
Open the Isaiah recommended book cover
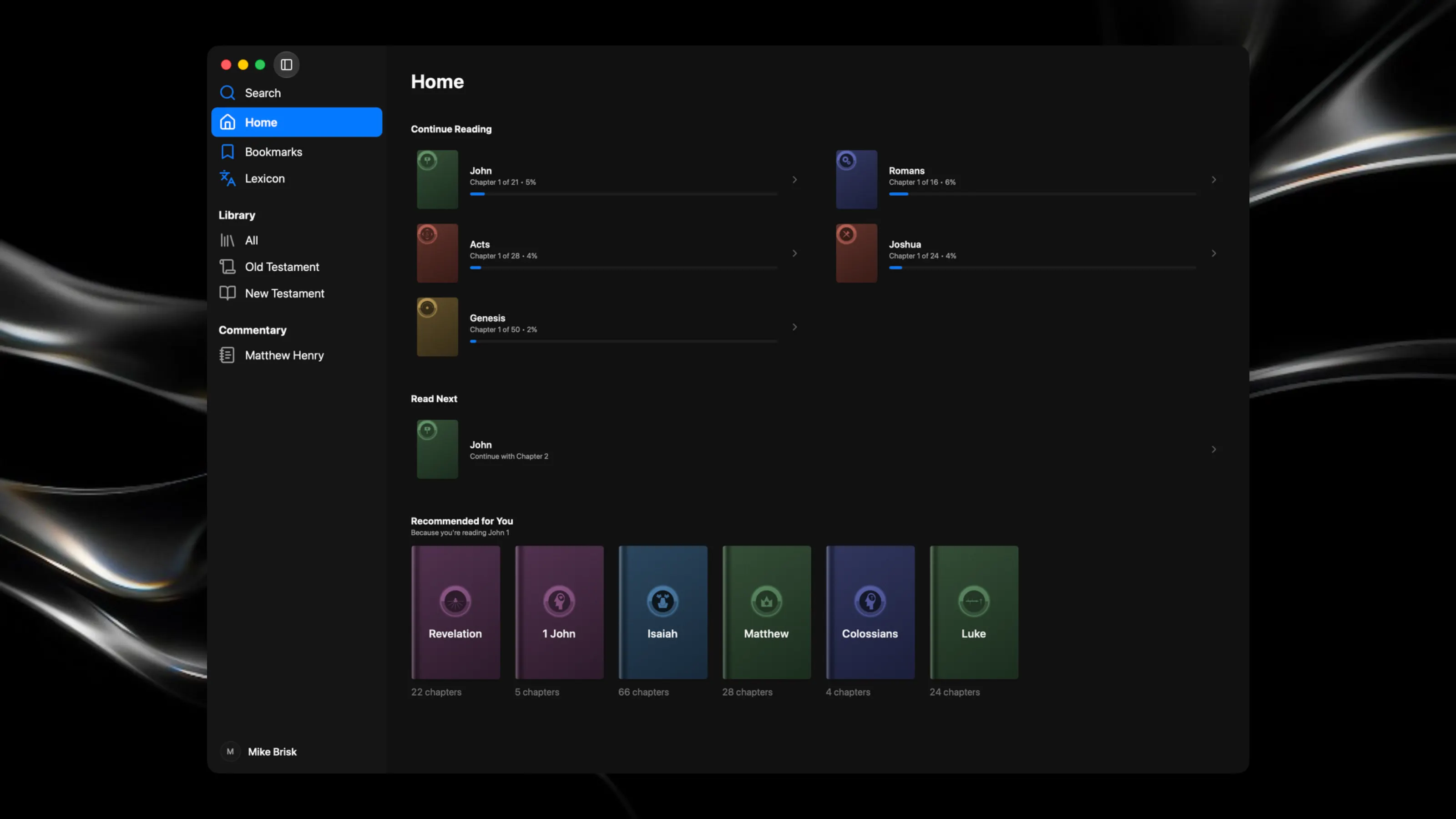click(x=663, y=612)
